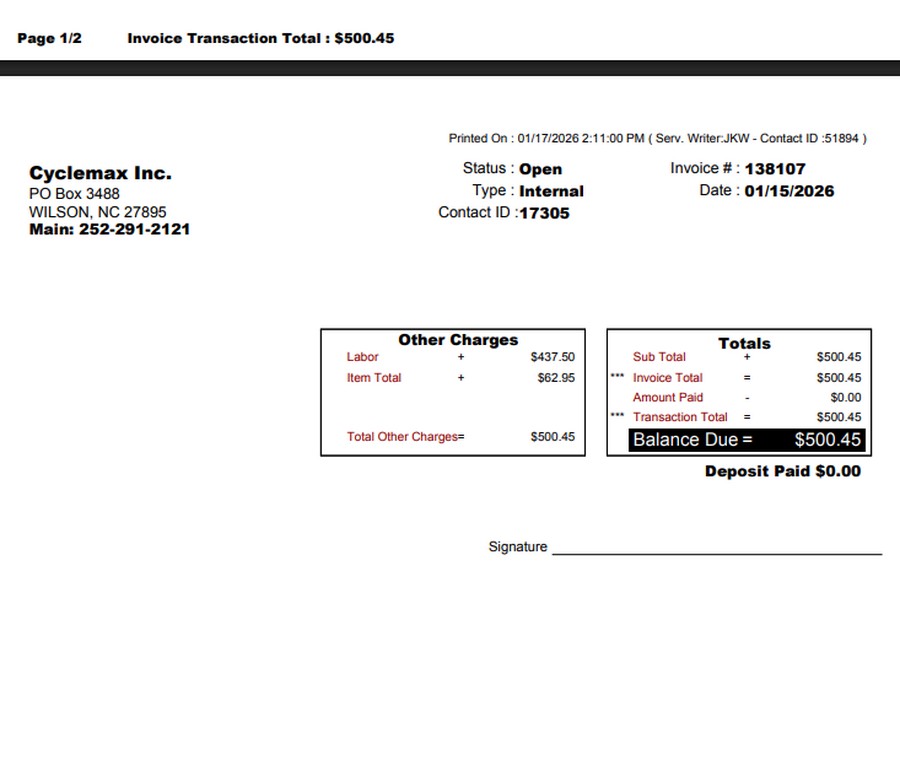Click the Invoice Total label
The width and height of the screenshot is (900, 780).
click(668, 378)
